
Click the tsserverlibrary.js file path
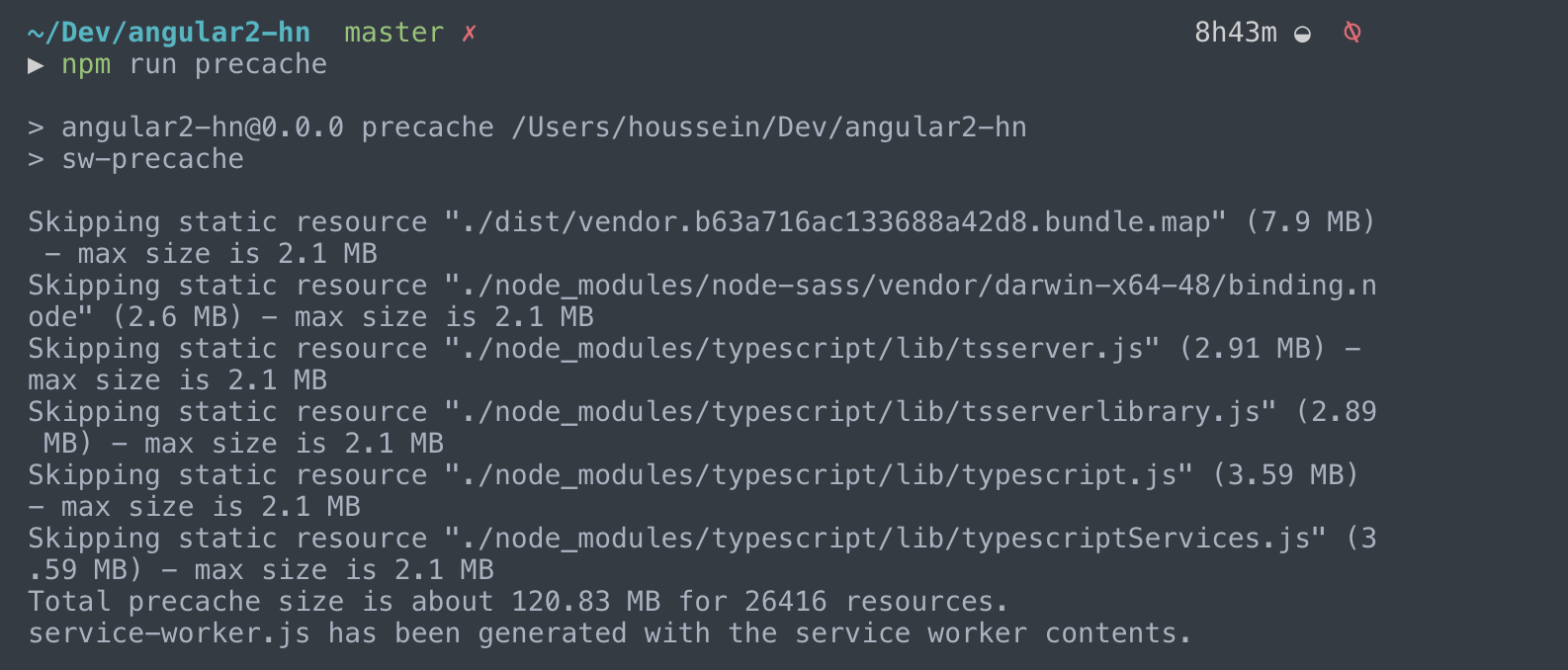[x=860, y=412]
